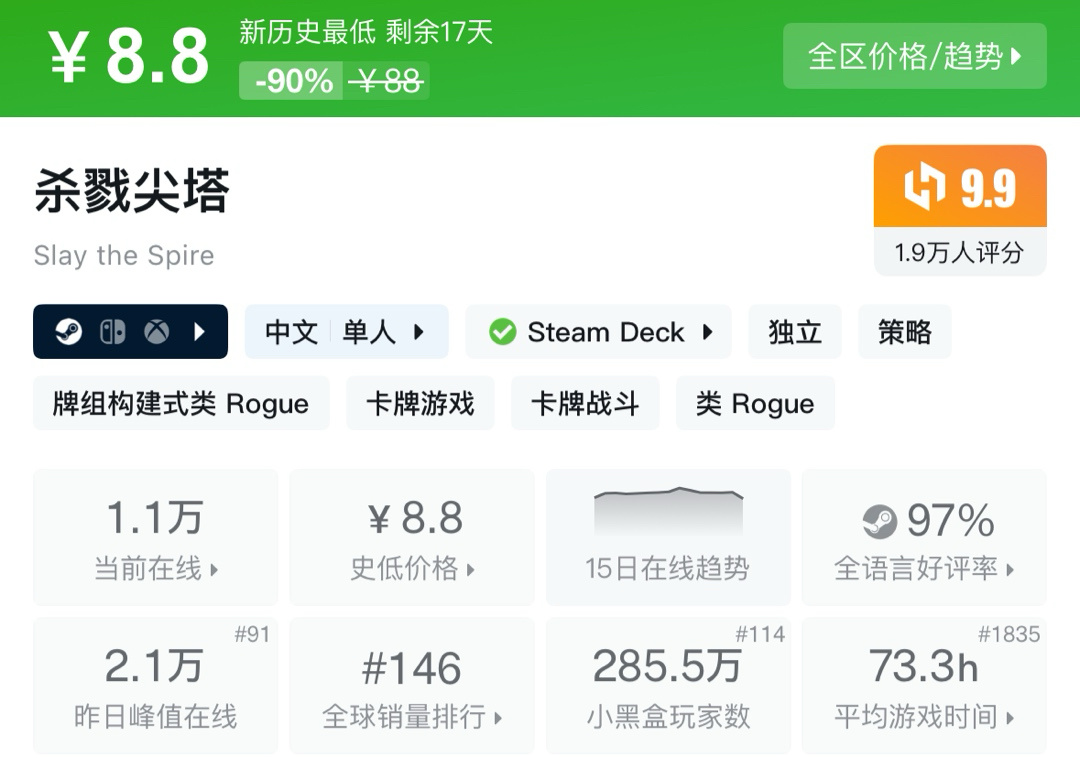Viewport: 1080px width, 758px height.
Task: Open 当前在线 player count details
Action: pos(155,538)
